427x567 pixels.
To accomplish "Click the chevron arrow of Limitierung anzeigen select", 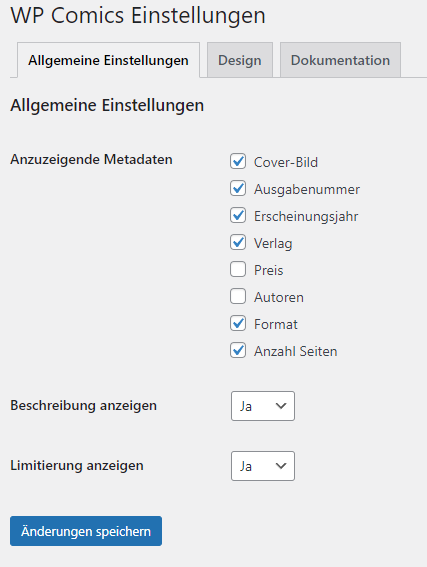I will pyautogui.click(x=281, y=466).
